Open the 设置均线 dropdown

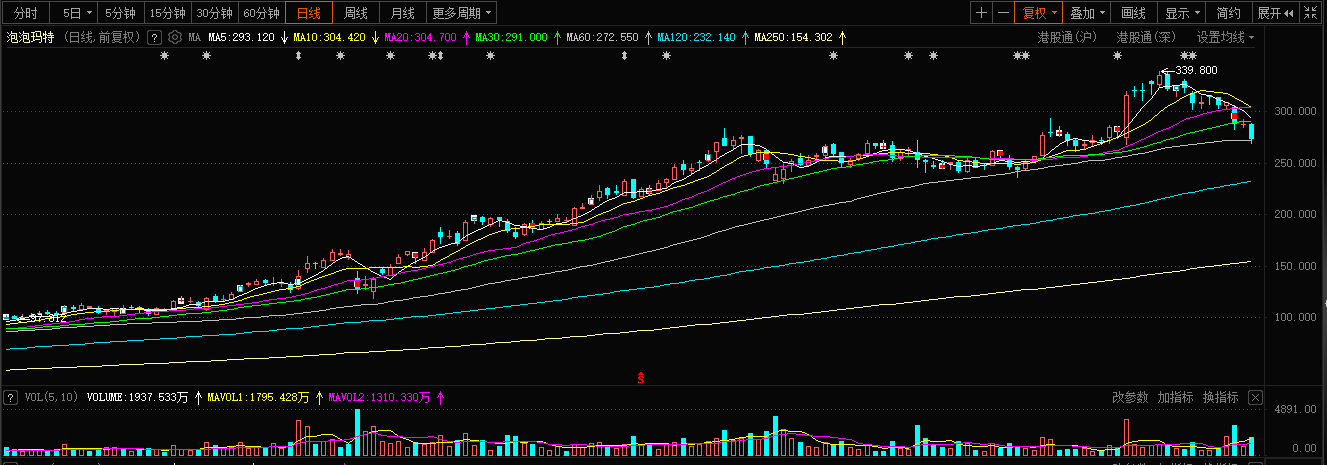click(x=1225, y=37)
